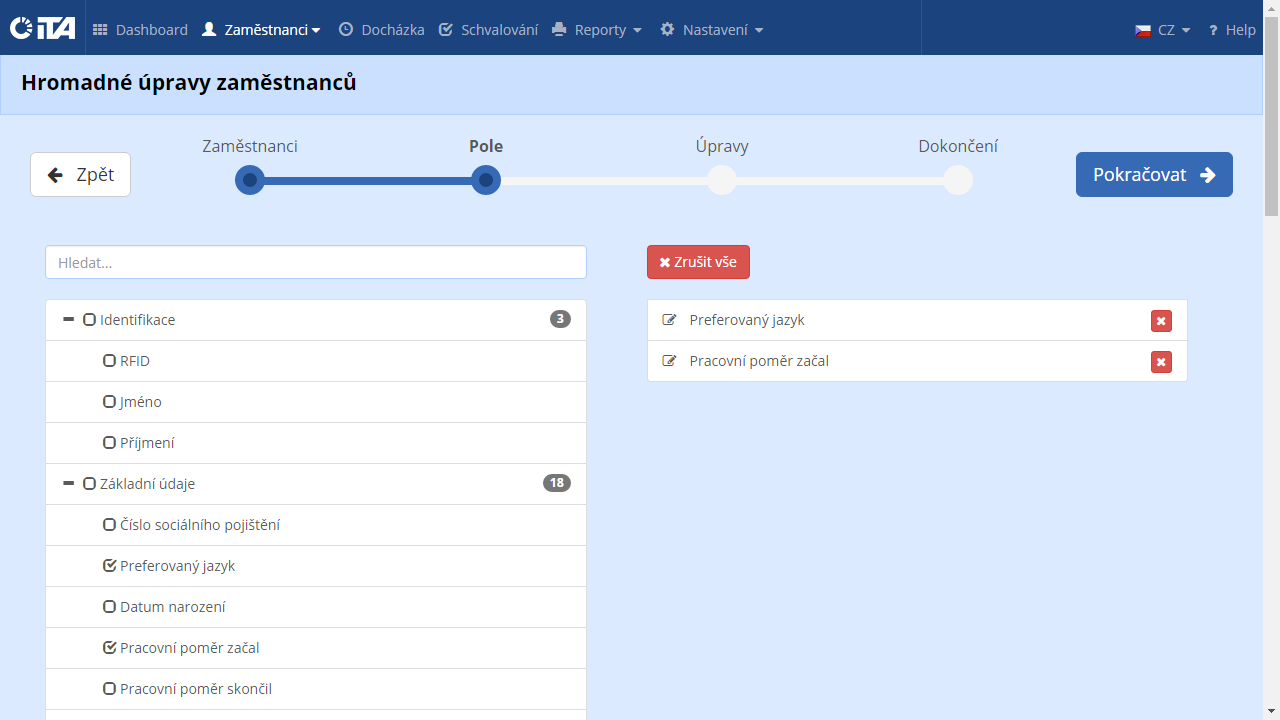This screenshot has width=1280, height=720.
Task: Collapse the Základní údaje group
Action: click(x=69, y=484)
